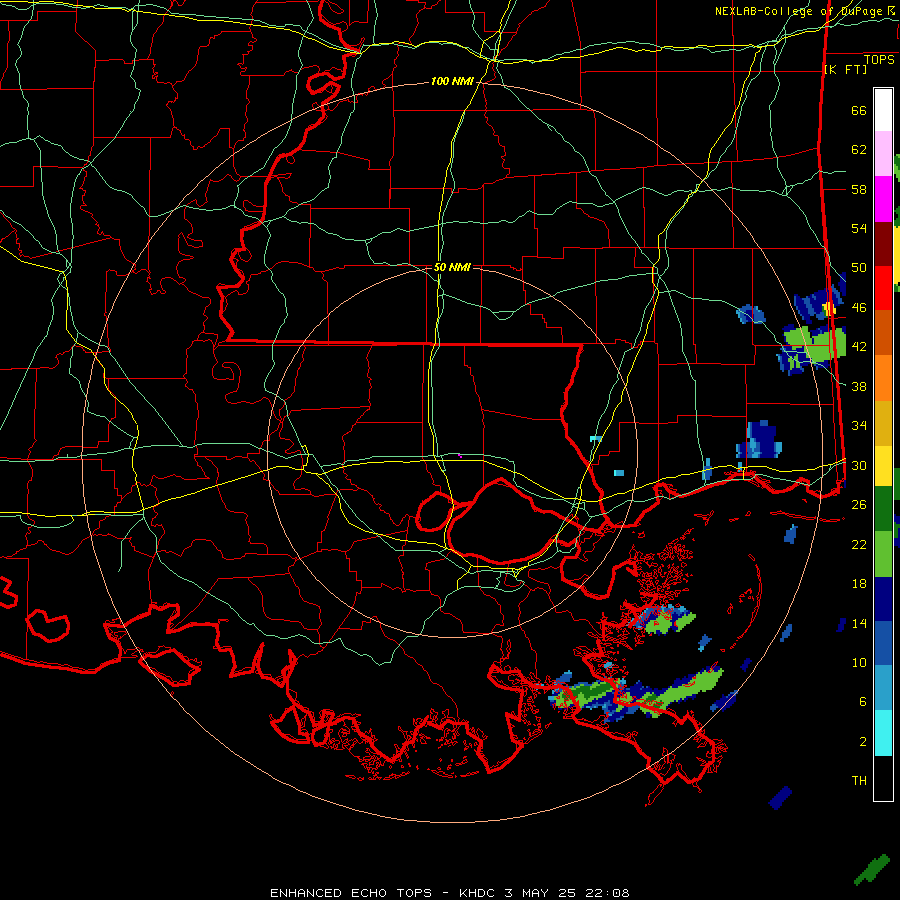Click the '34' legend value

click(859, 426)
